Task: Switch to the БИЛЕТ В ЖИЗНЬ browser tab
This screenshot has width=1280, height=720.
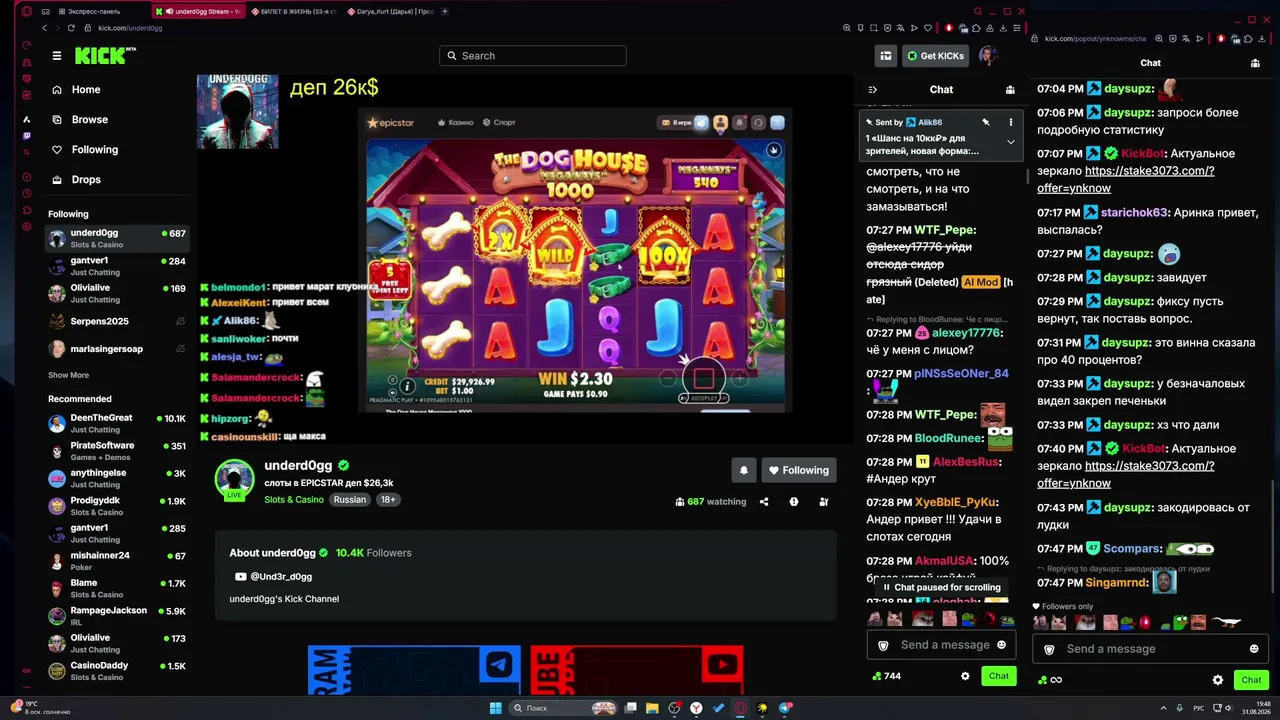Action: click(x=293, y=12)
